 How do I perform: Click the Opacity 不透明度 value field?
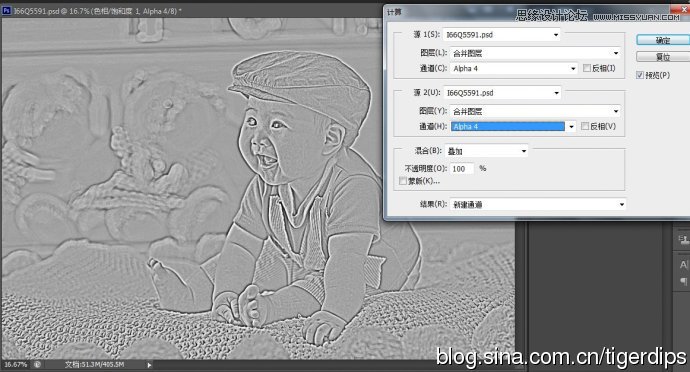462,169
